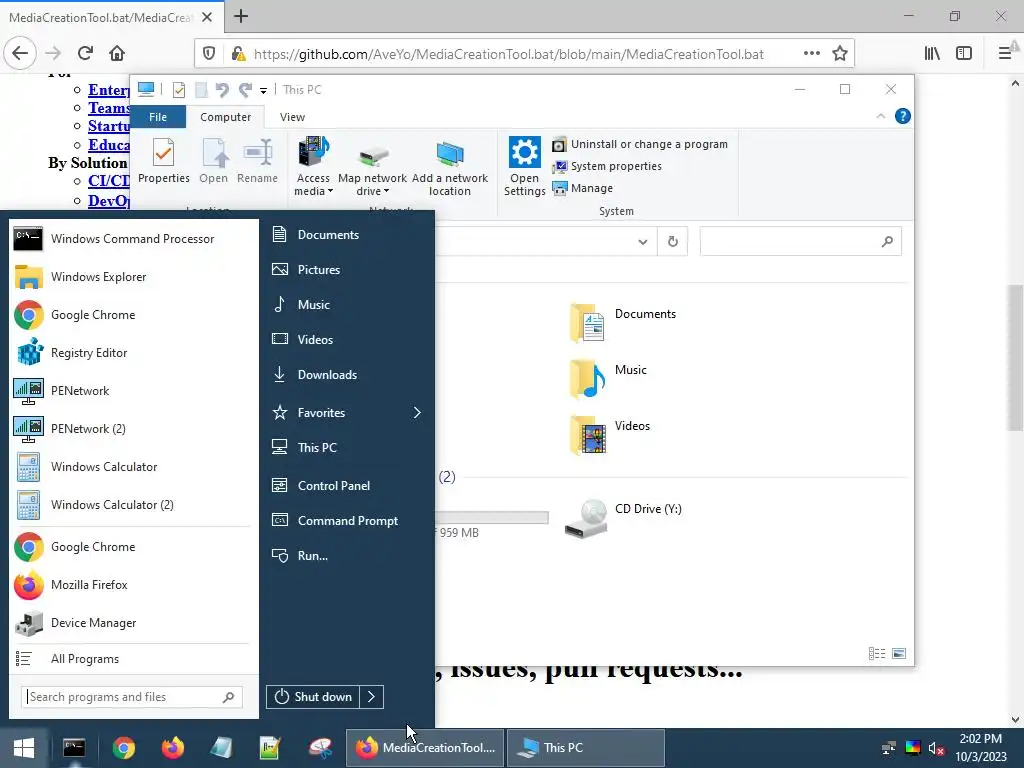Select the Music folder in This PC

(x=609, y=379)
